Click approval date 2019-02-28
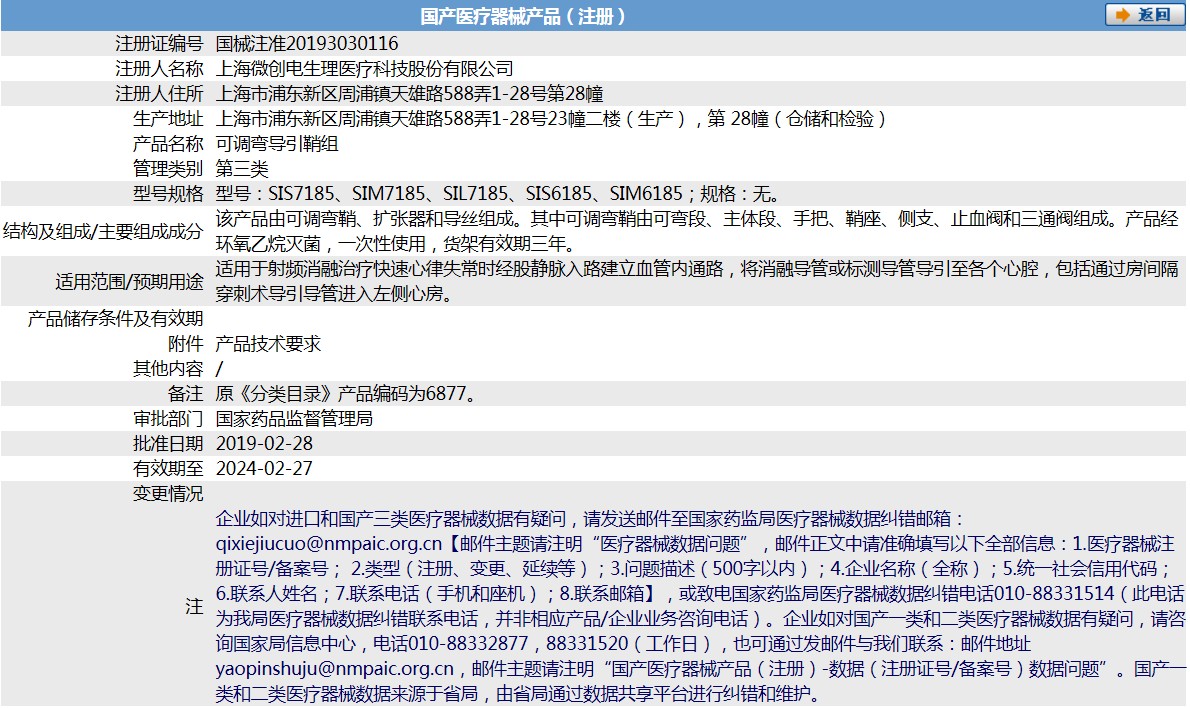Viewport: 1190px width, 708px height. tap(264, 444)
